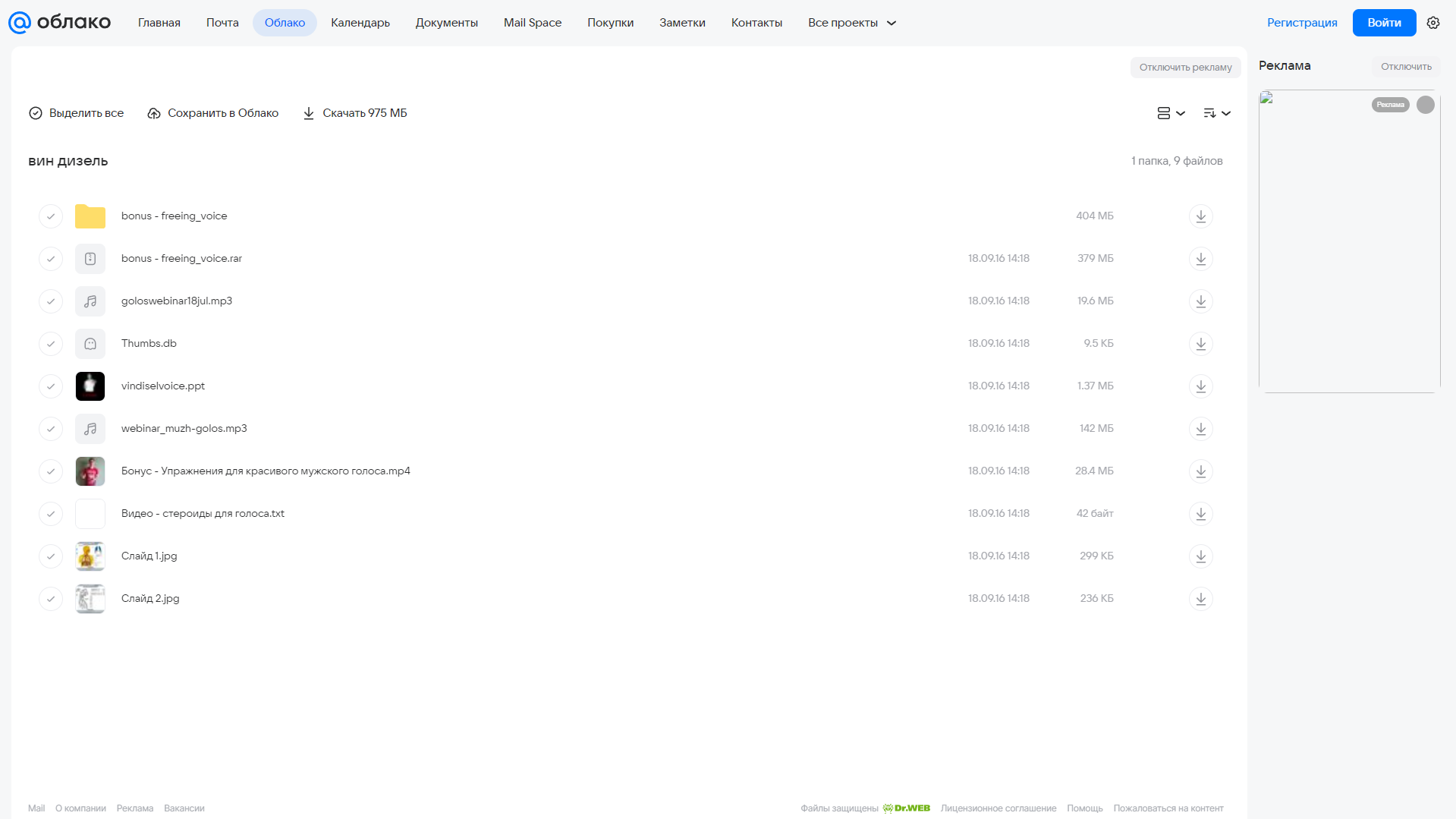Open the settings gear icon in header
This screenshot has height=819, width=1456.
pos(1433,23)
